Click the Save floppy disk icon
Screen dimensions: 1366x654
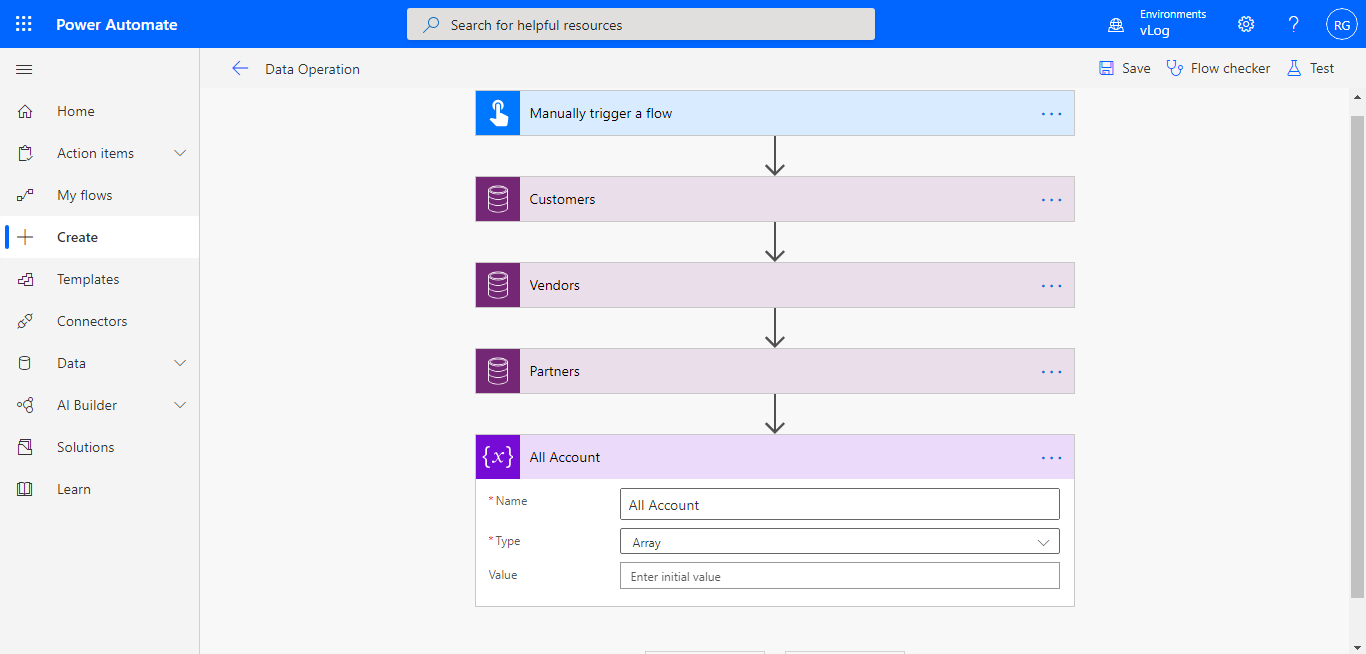pos(1106,68)
